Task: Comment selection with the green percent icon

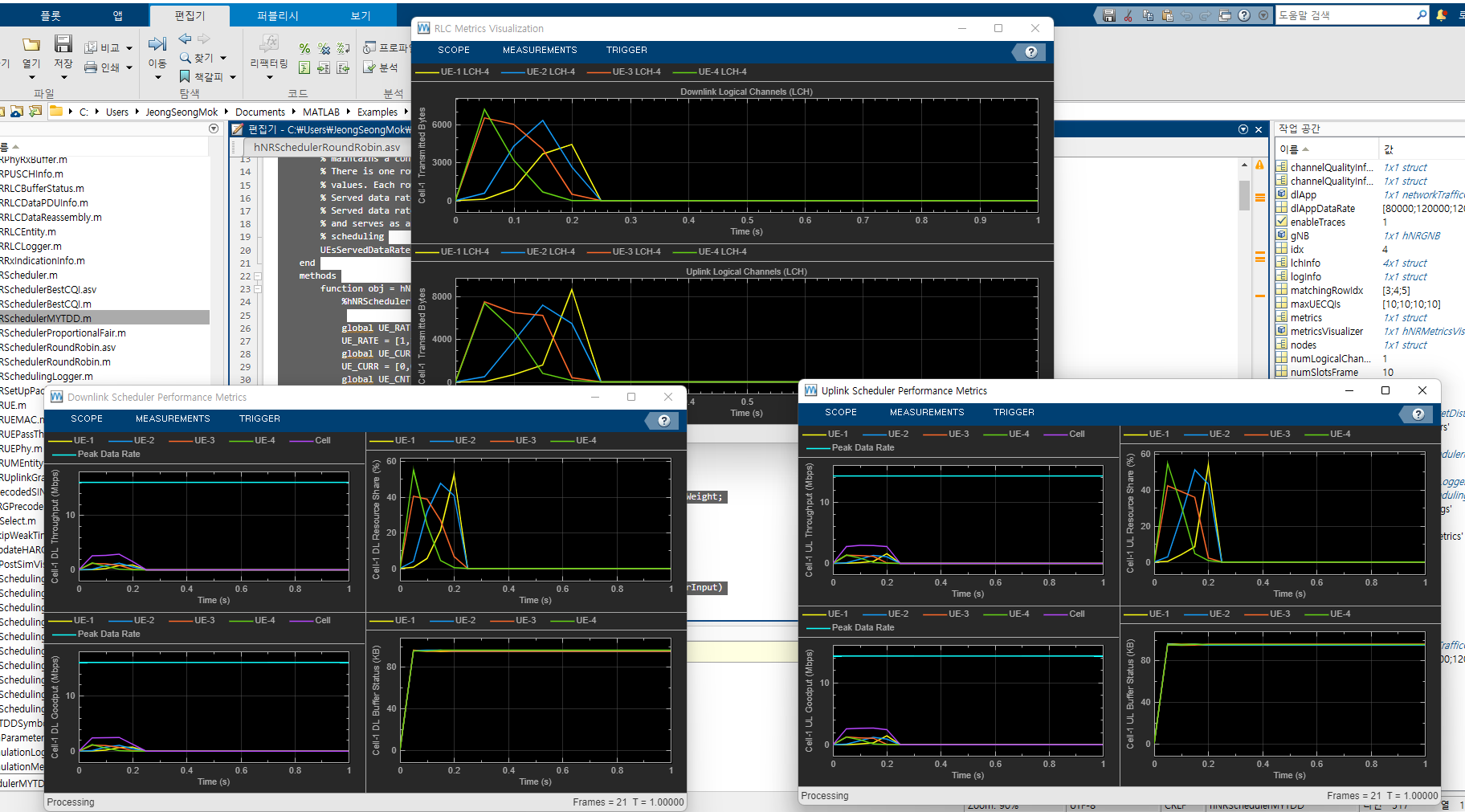Action: point(304,49)
